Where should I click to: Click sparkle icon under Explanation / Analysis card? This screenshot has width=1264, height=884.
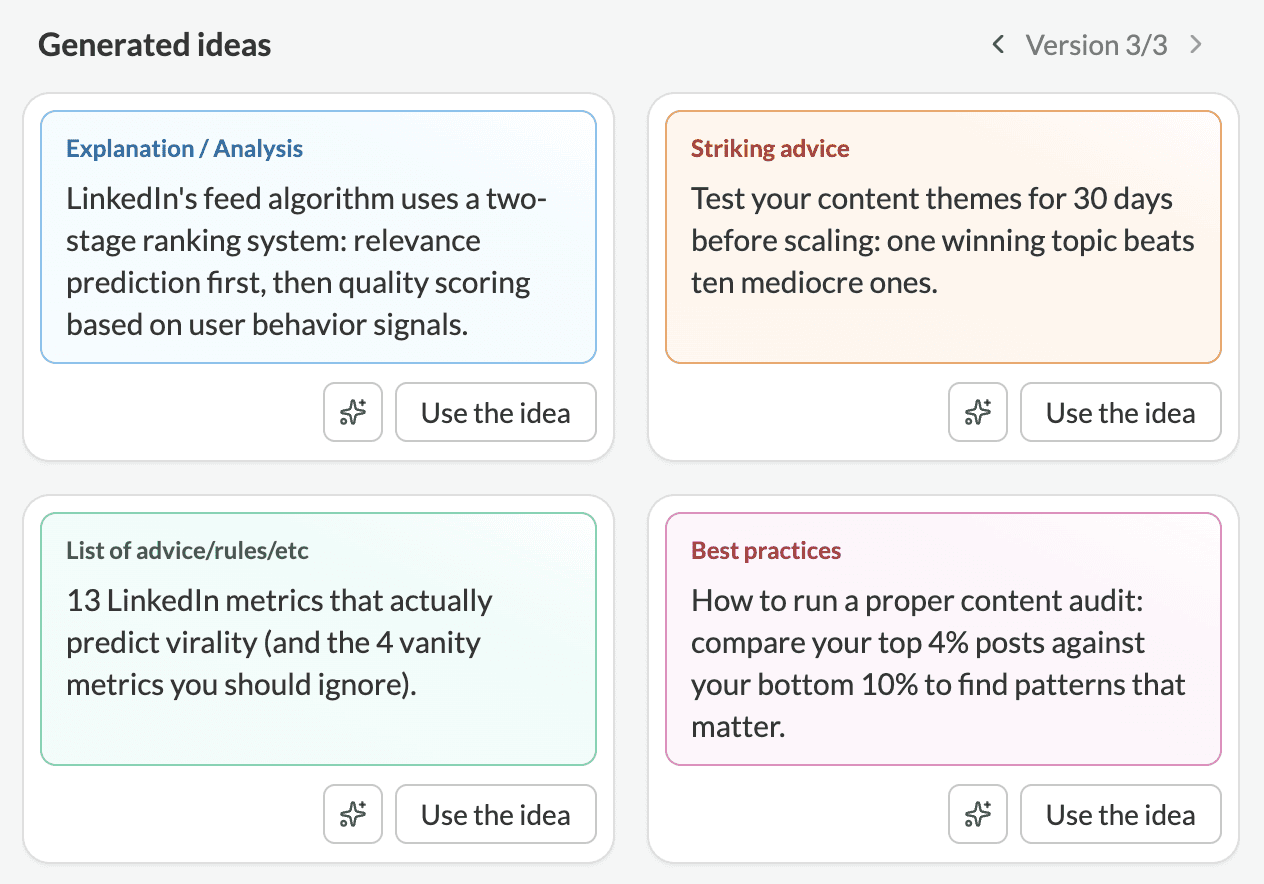pyautogui.click(x=353, y=412)
